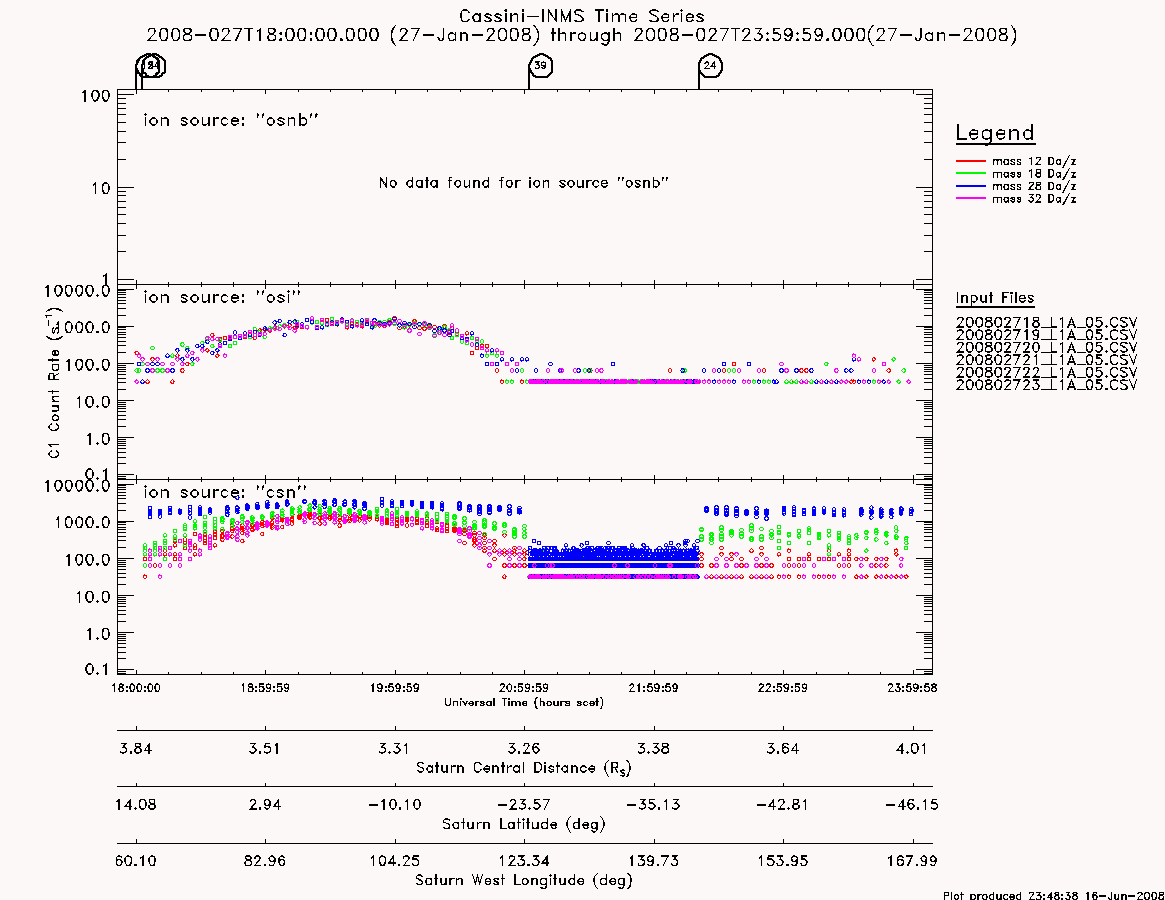Click the 'Saturn West Longitude (deg)' axis title
Image resolution: width=1165 pixels, height=900 pixels.
point(524,881)
